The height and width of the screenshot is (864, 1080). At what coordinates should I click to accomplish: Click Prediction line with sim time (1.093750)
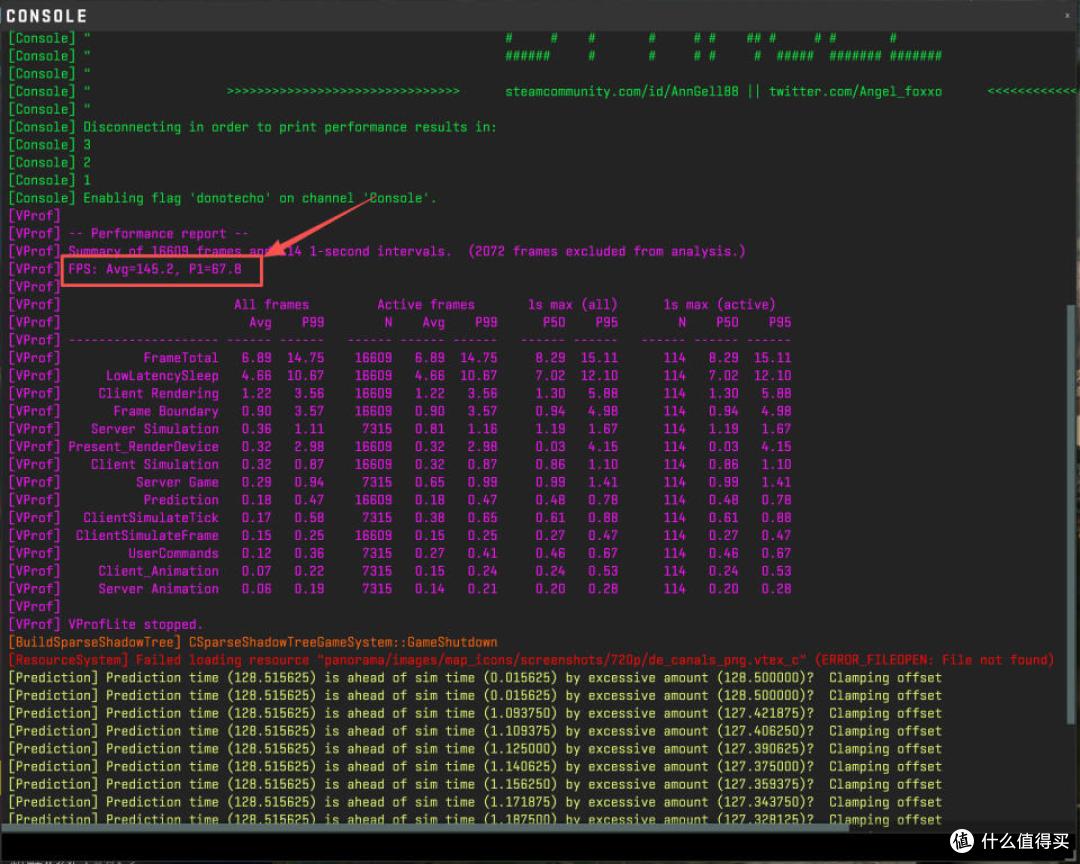pos(475,713)
